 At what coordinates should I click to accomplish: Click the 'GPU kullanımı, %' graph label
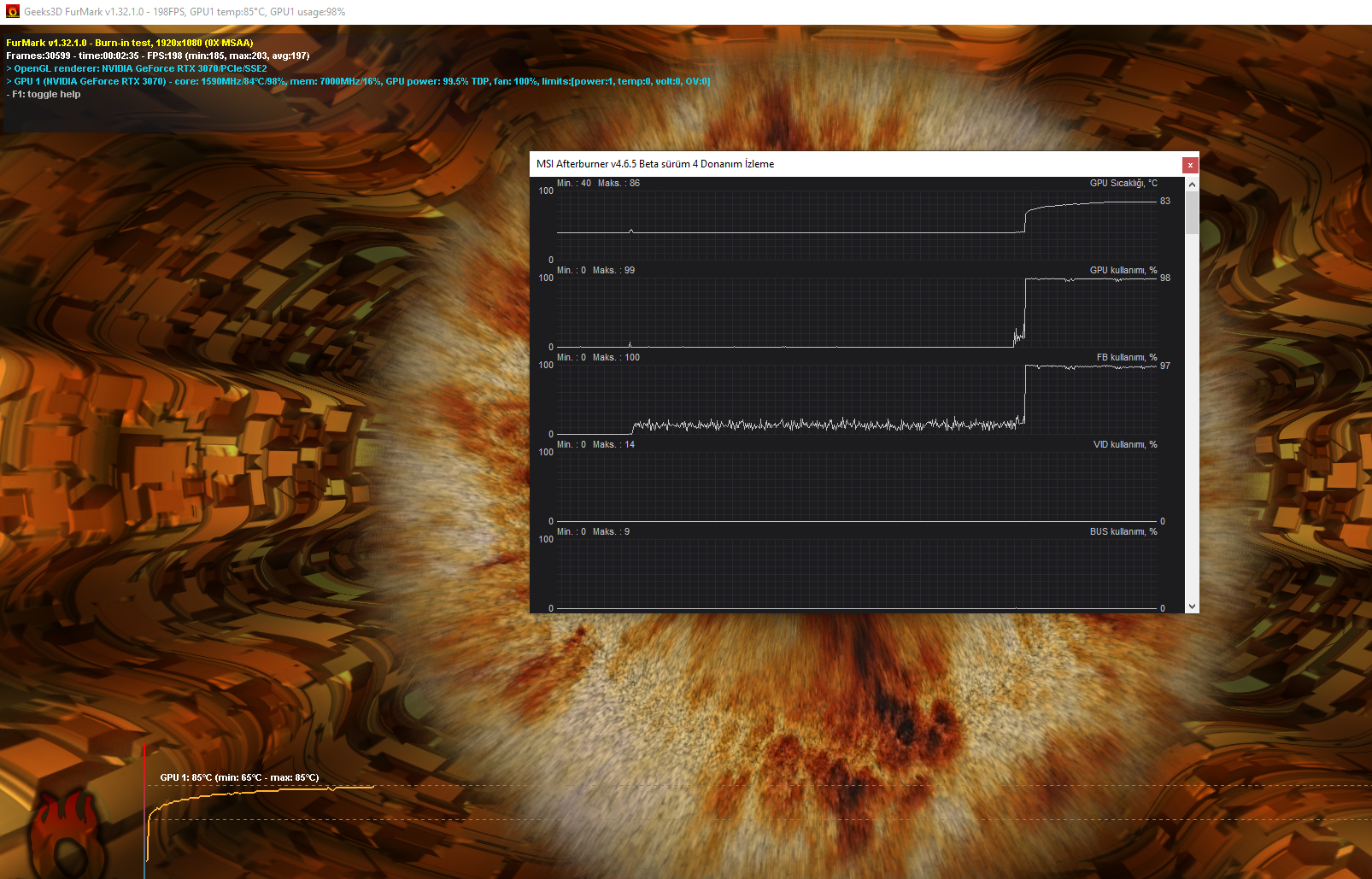click(1123, 270)
